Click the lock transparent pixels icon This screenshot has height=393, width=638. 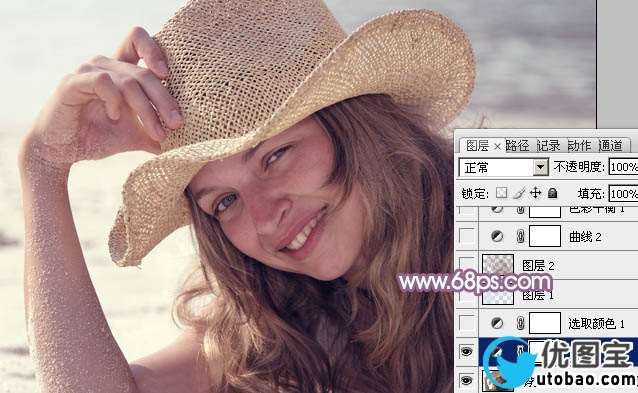pos(501,193)
